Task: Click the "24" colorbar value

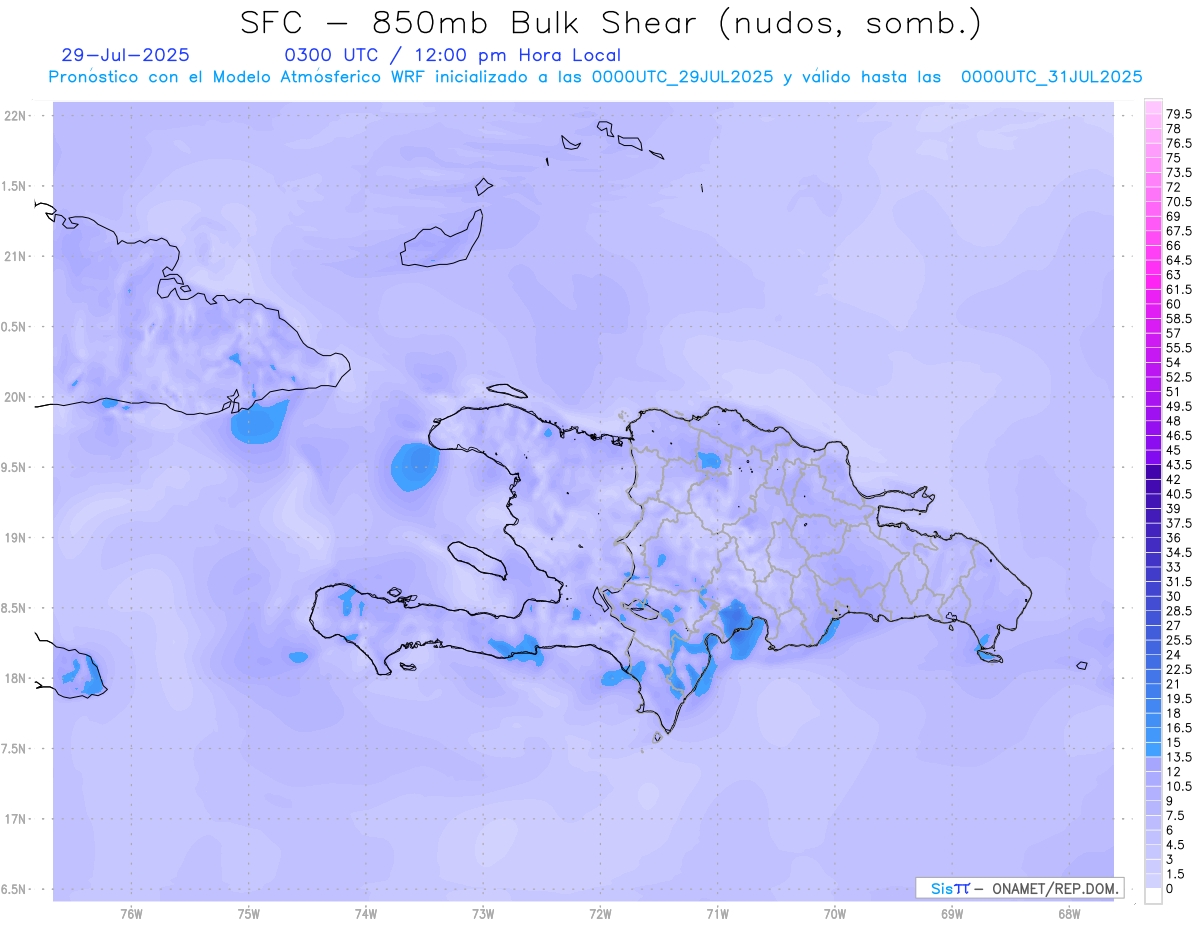Action: pos(1174,655)
